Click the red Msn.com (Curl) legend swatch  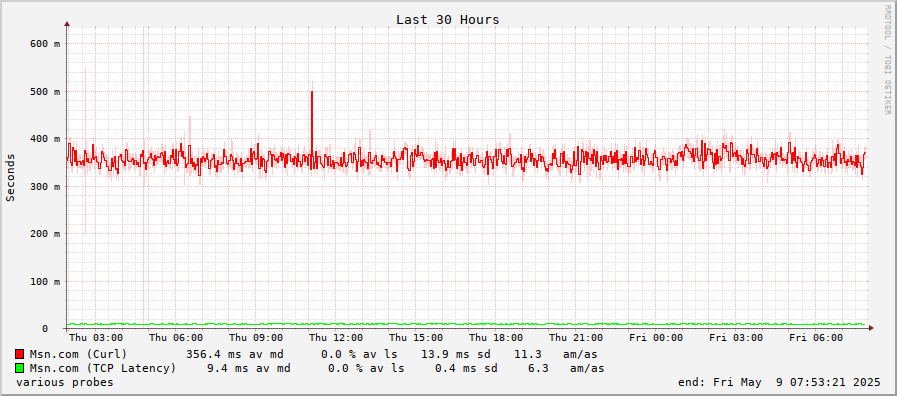[20, 354]
